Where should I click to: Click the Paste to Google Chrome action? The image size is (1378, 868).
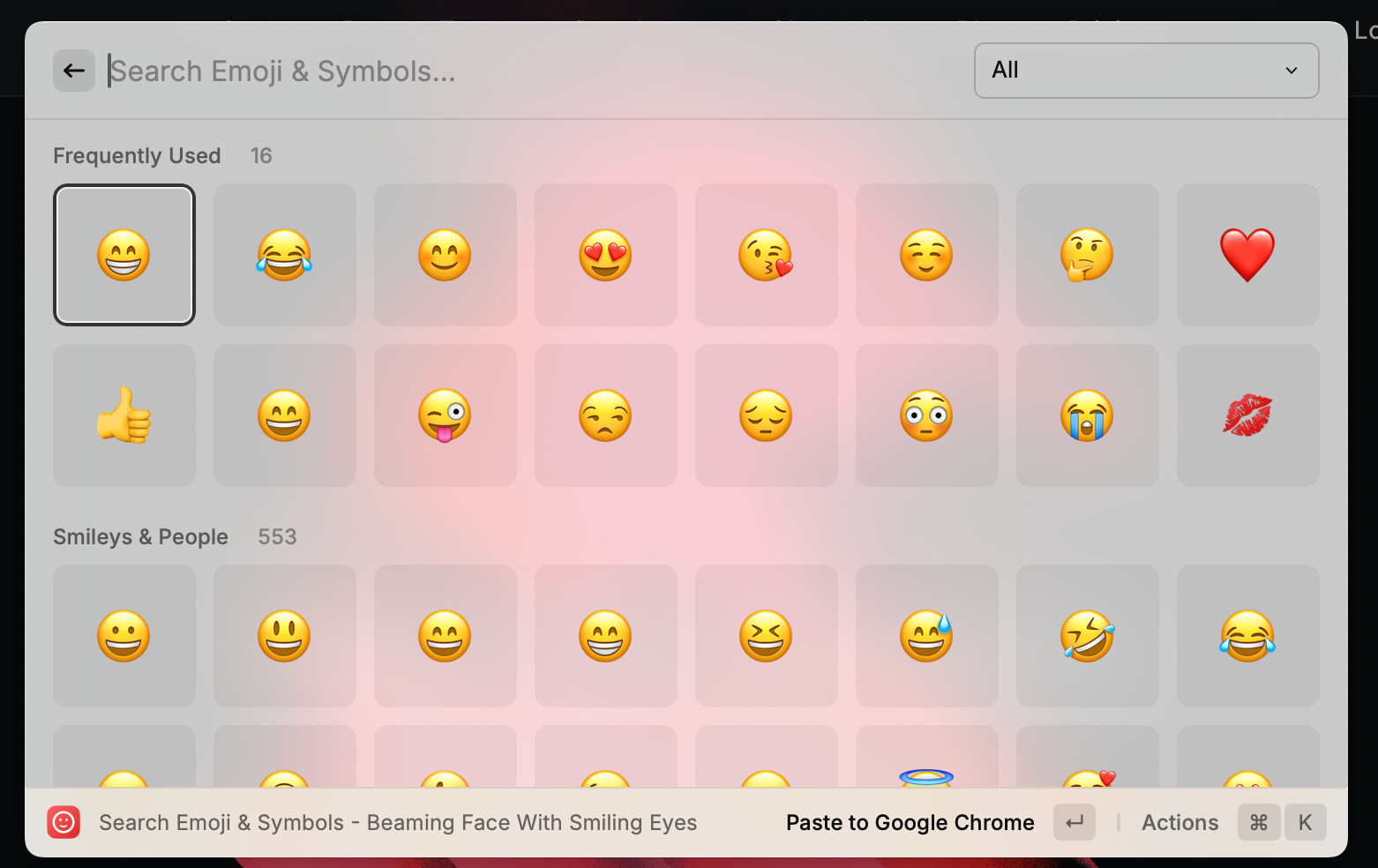point(910,822)
